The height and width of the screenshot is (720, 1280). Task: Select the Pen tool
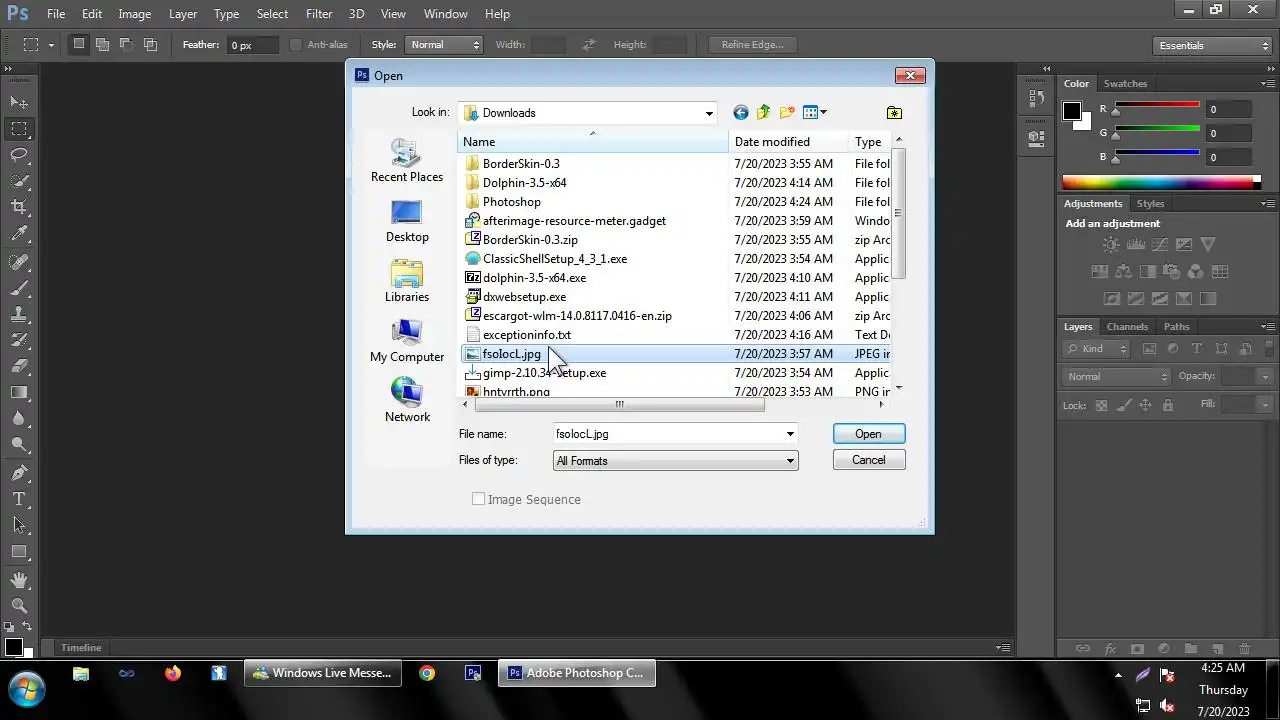(x=19, y=473)
